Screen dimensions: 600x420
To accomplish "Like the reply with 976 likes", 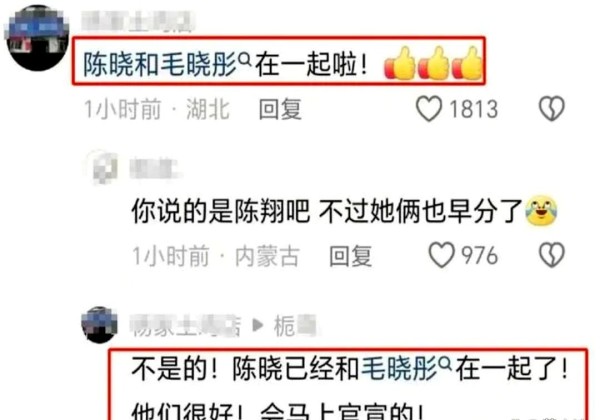I will tap(442, 255).
